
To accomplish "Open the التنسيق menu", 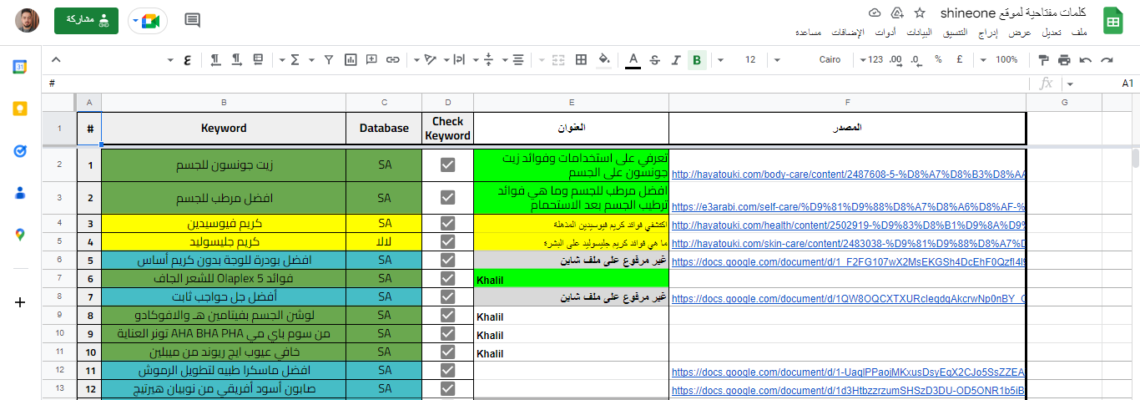I will [x=956, y=33].
